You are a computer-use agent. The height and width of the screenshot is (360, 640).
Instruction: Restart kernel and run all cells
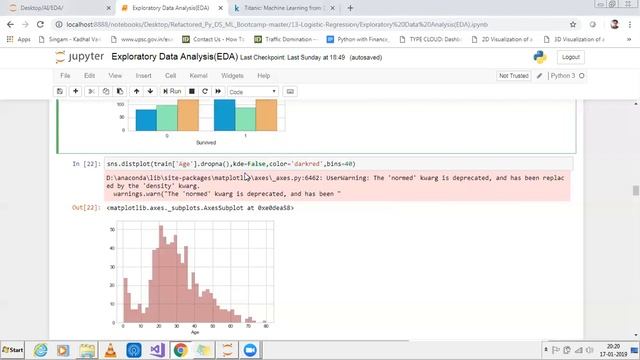pos(218,91)
